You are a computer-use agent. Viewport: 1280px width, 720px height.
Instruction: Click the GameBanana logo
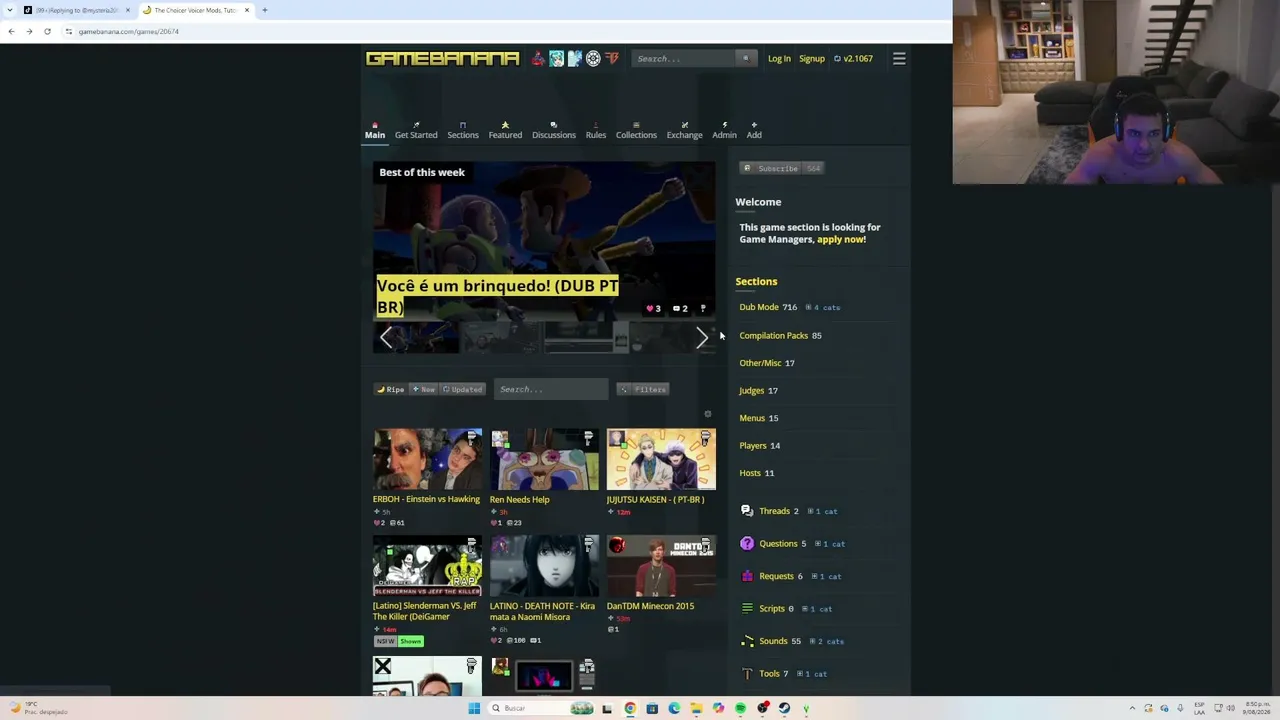pos(442,59)
